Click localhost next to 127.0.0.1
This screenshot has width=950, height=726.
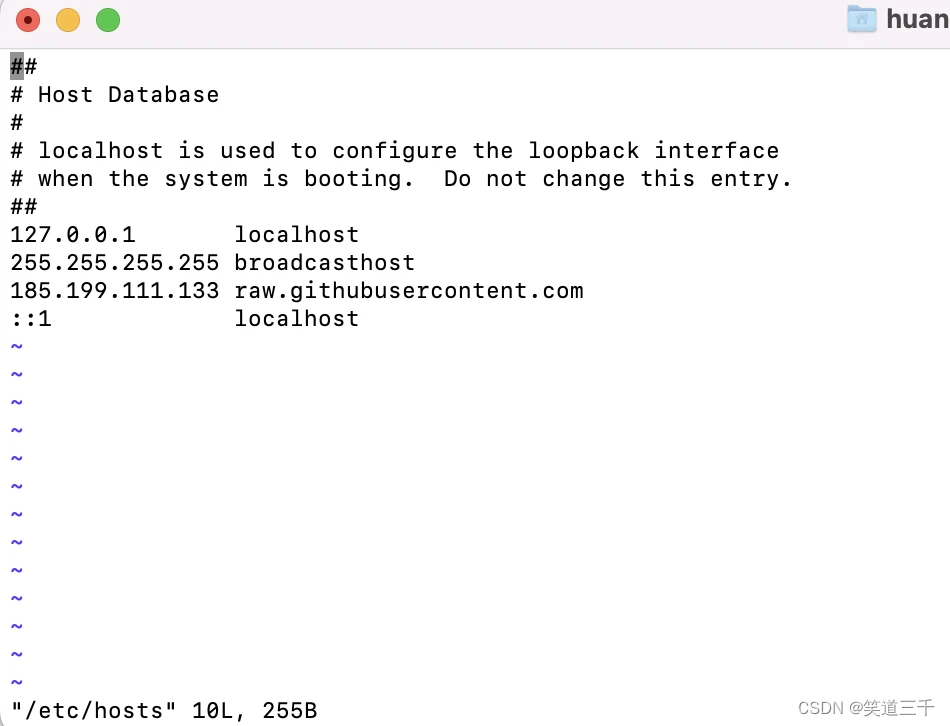click(297, 235)
